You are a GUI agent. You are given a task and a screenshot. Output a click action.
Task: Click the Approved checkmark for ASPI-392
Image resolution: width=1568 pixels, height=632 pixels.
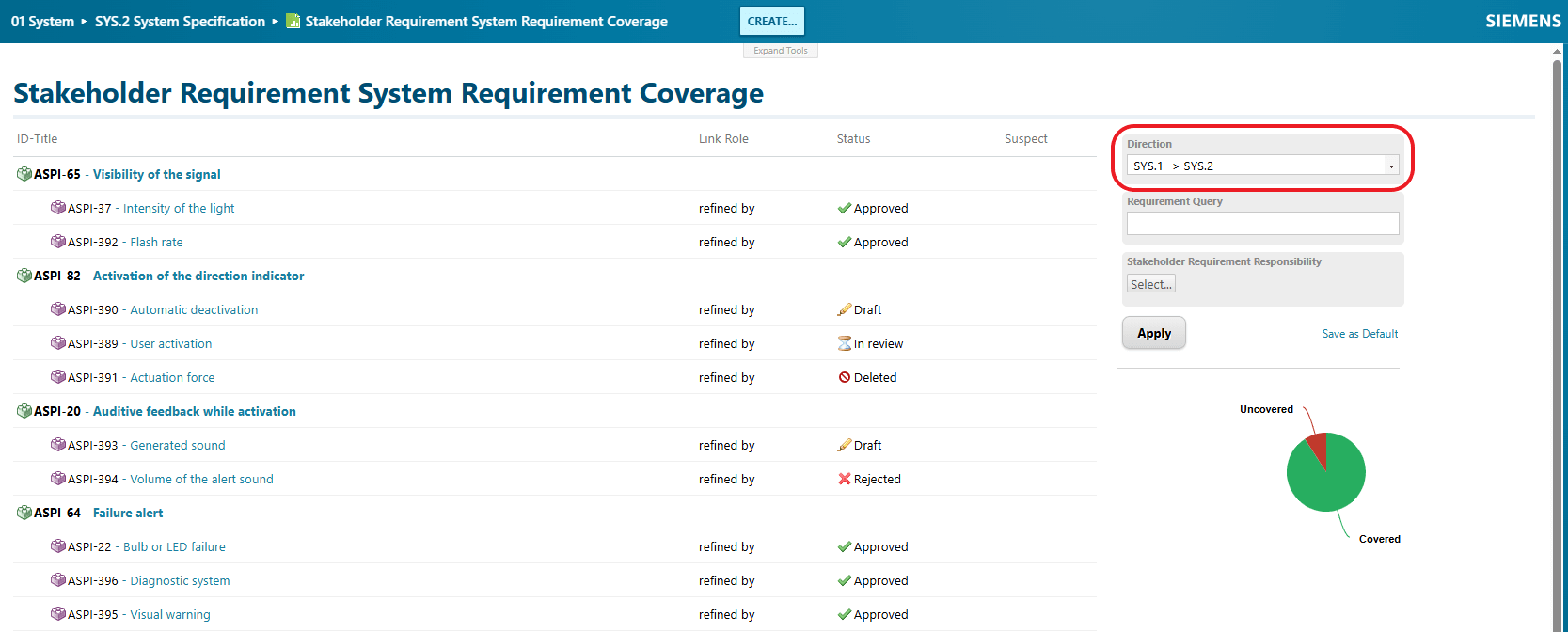(x=845, y=242)
